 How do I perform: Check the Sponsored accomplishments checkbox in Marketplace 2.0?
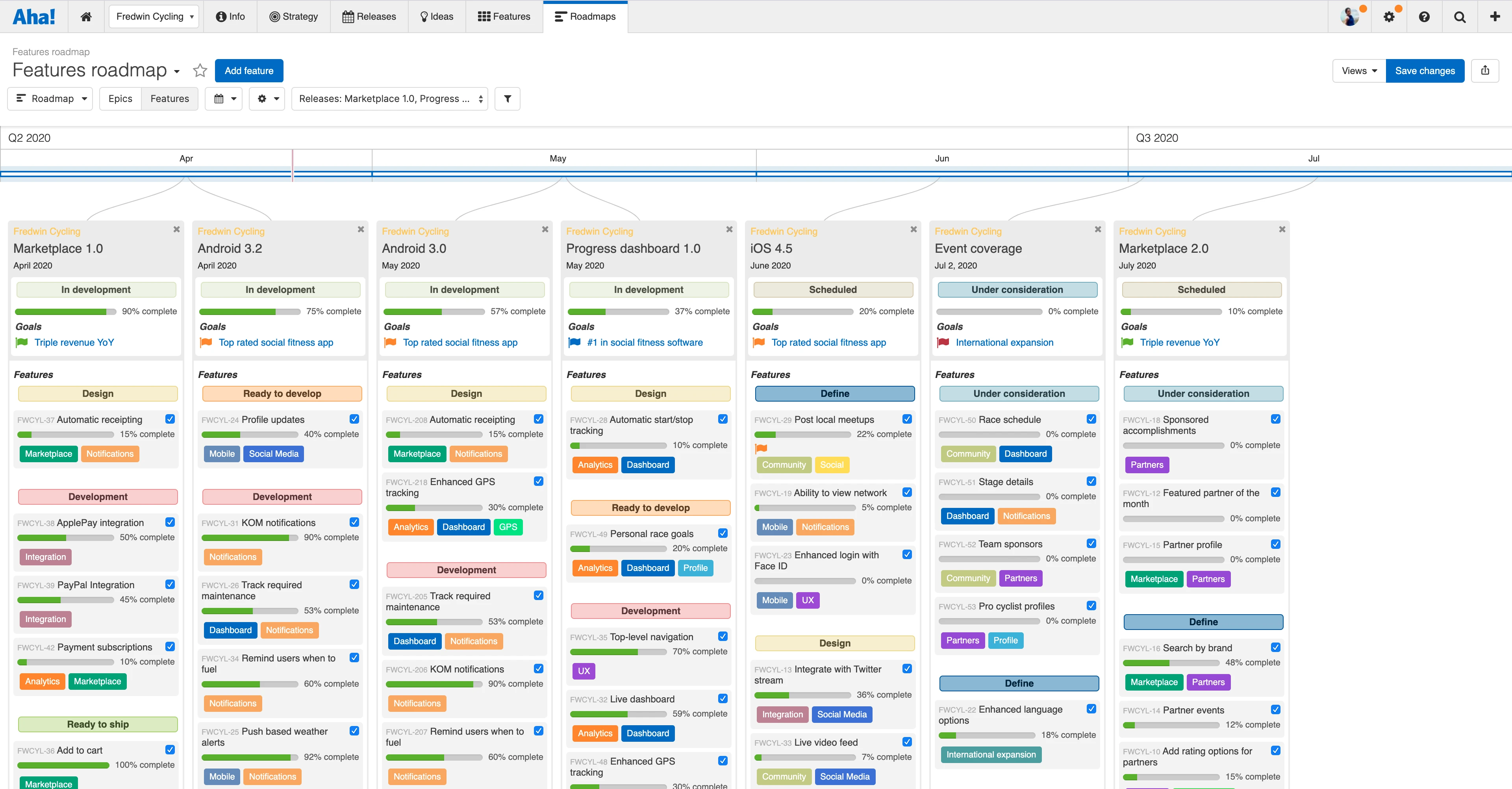[x=1275, y=419]
